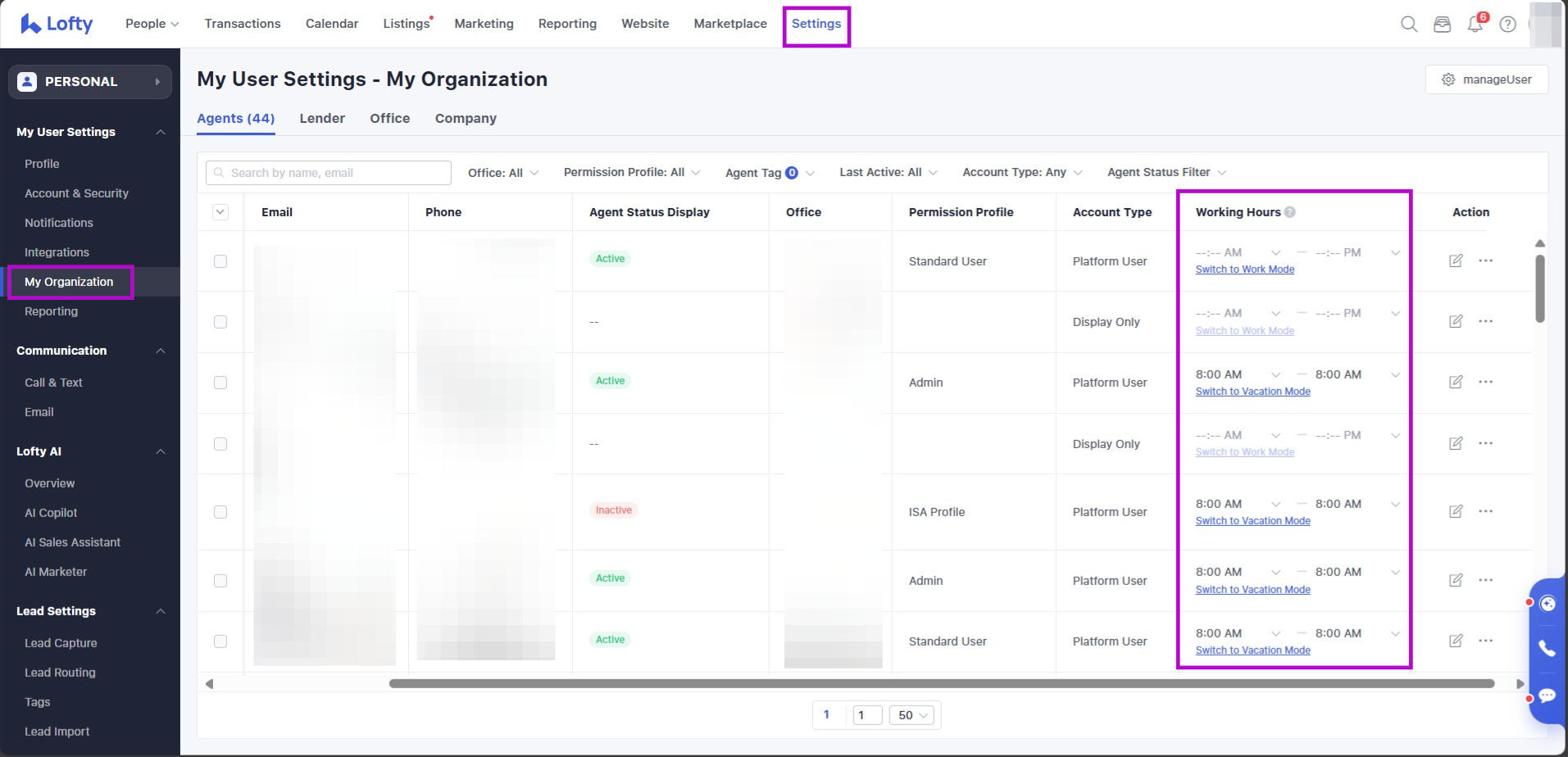This screenshot has width=1568, height=757.
Task: Click the Lofty logo
Action: [57, 24]
